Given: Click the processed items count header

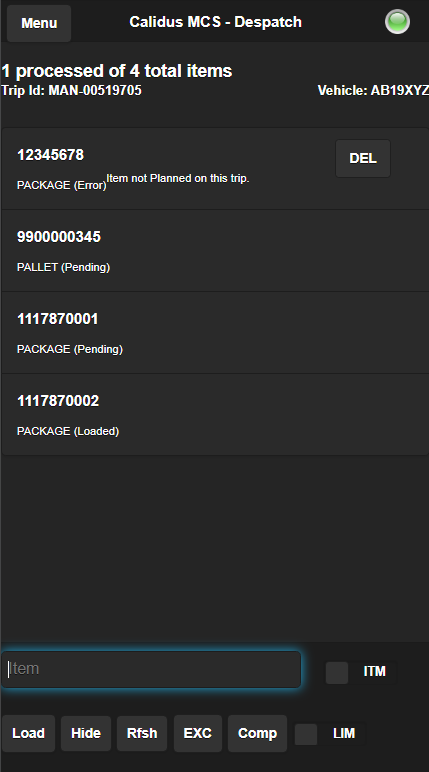Looking at the screenshot, I should [117, 71].
